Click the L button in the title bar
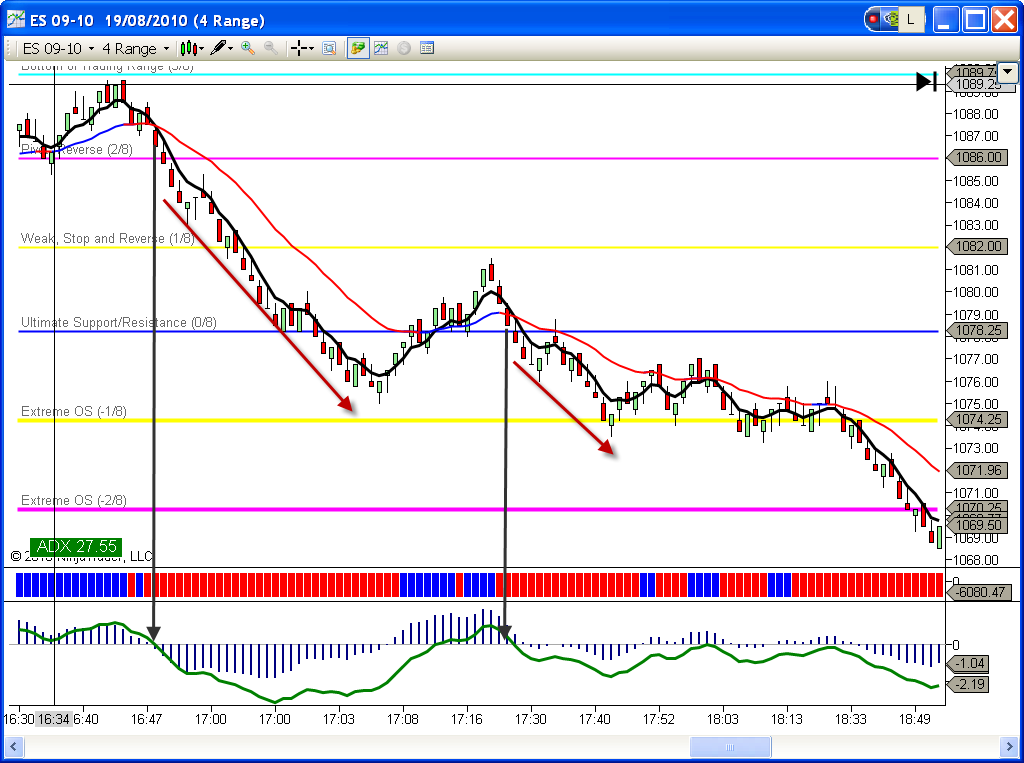Screen dimensions: 1024x763 click(x=911, y=20)
